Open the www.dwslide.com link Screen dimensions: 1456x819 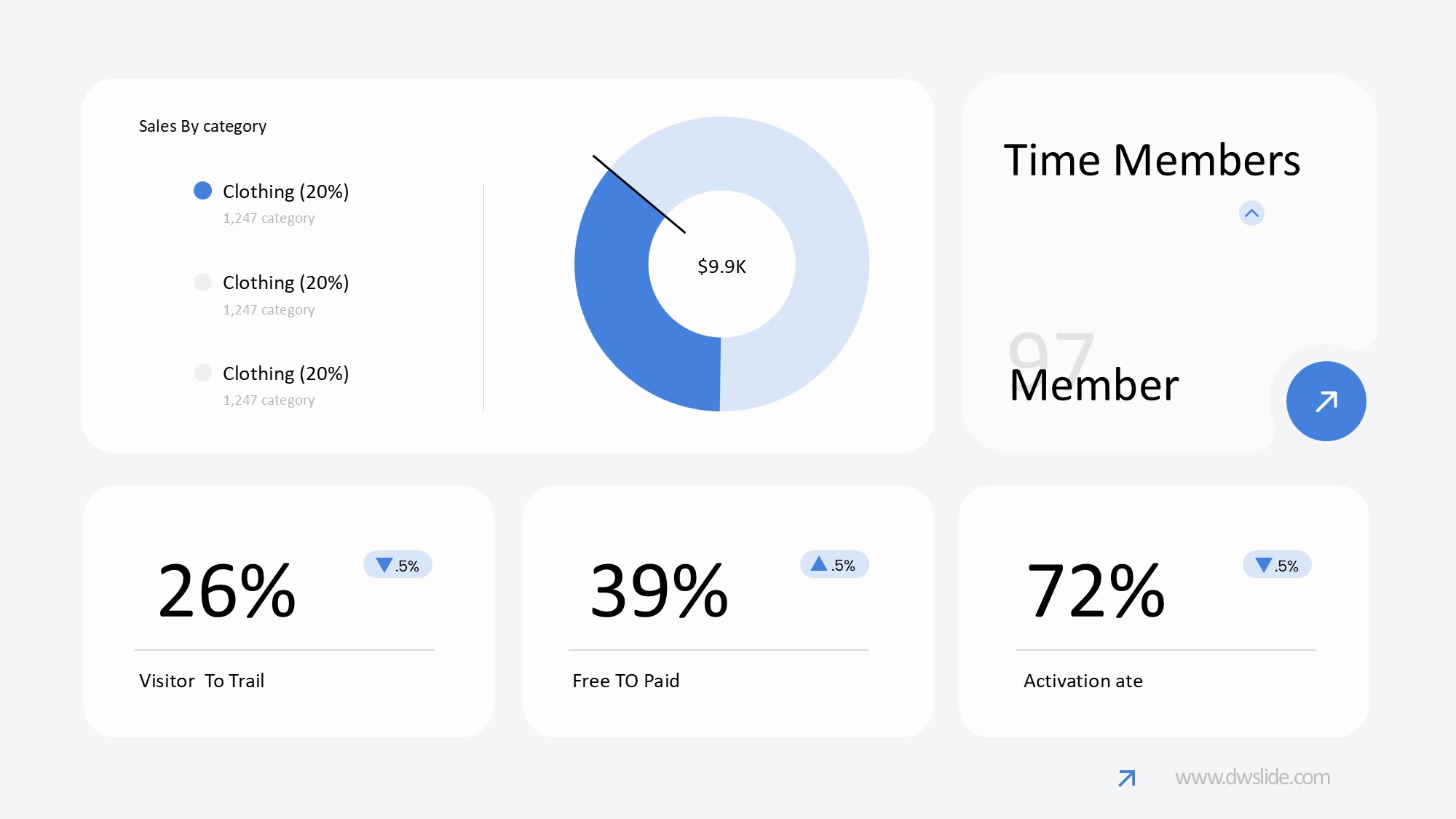pyautogui.click(x=1252, y=778)
